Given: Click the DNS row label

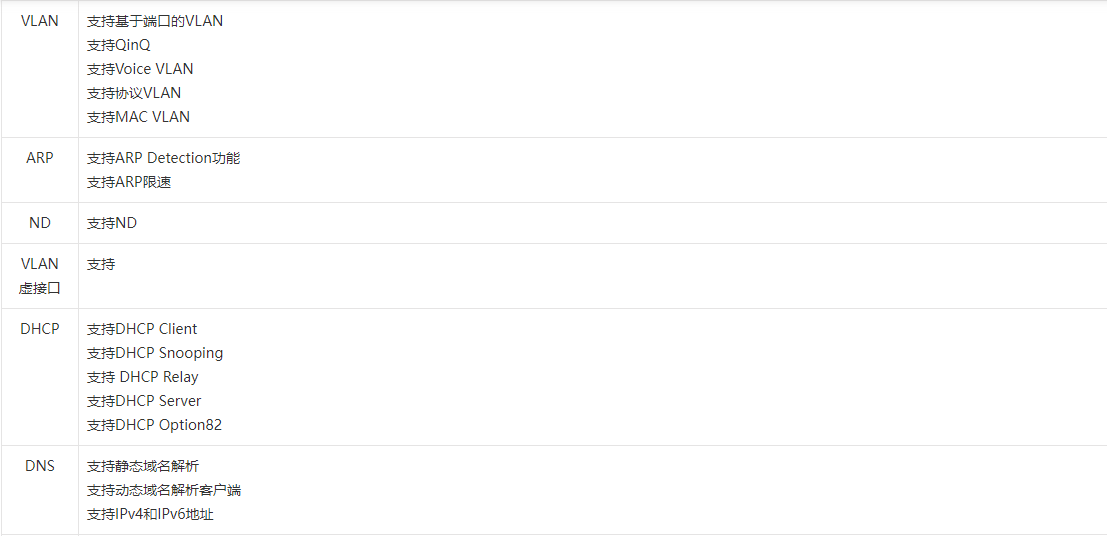Looking at the screenshot, I should [40, 466].
